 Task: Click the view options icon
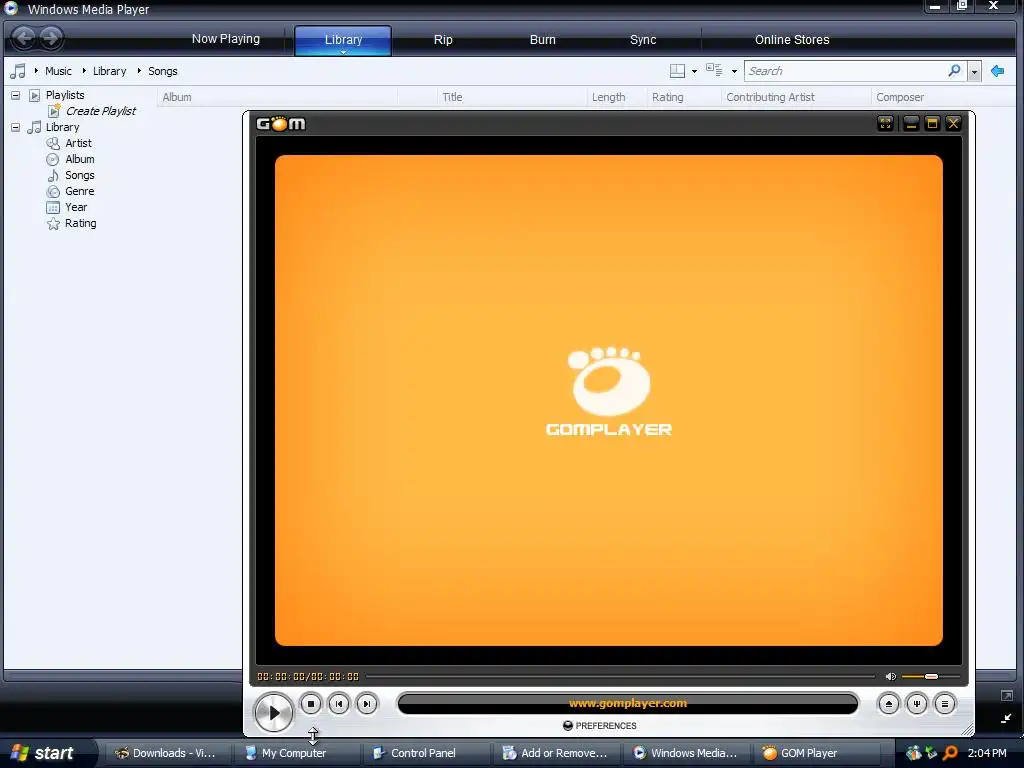(x=714, y=71)
